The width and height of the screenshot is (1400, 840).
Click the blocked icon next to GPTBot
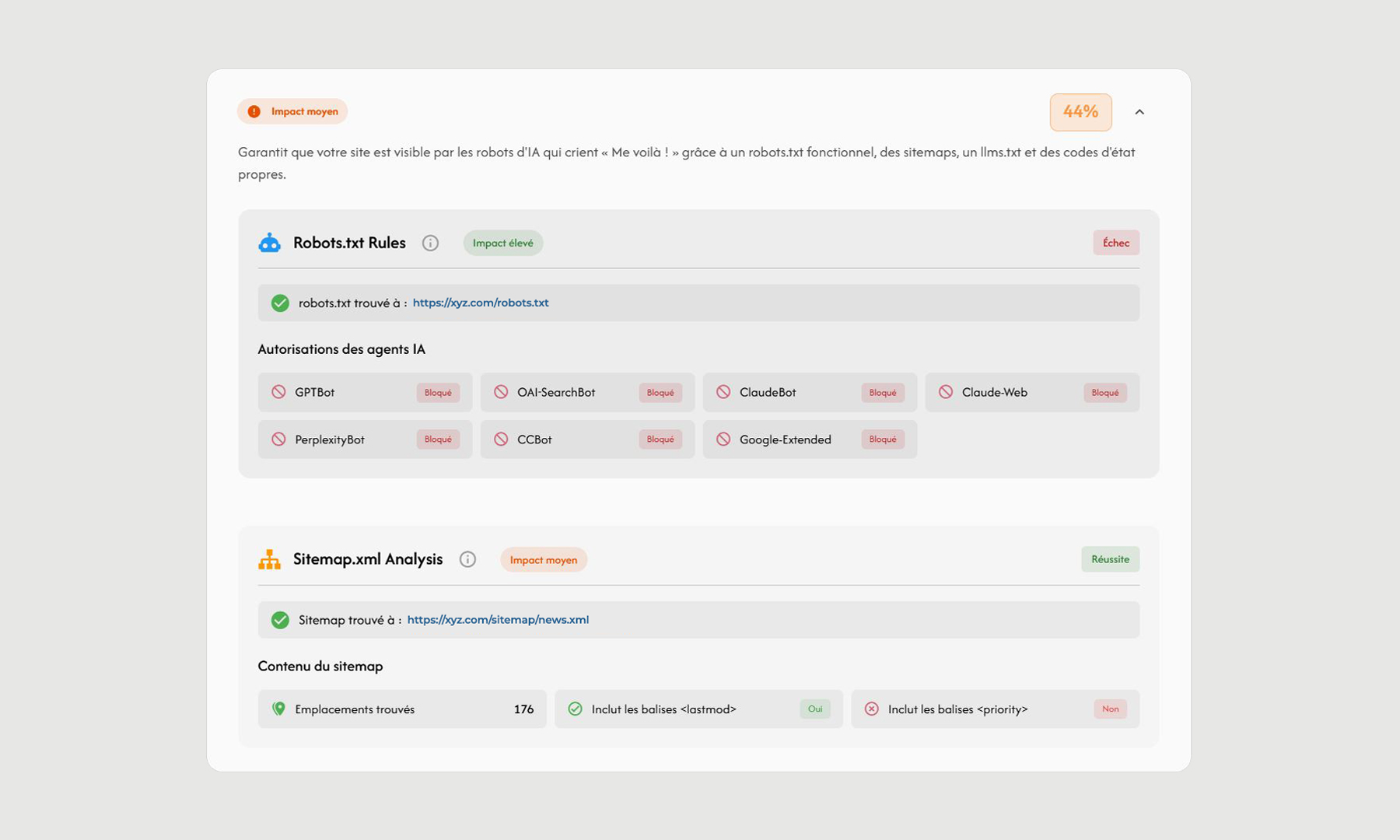tap(278, 392)
